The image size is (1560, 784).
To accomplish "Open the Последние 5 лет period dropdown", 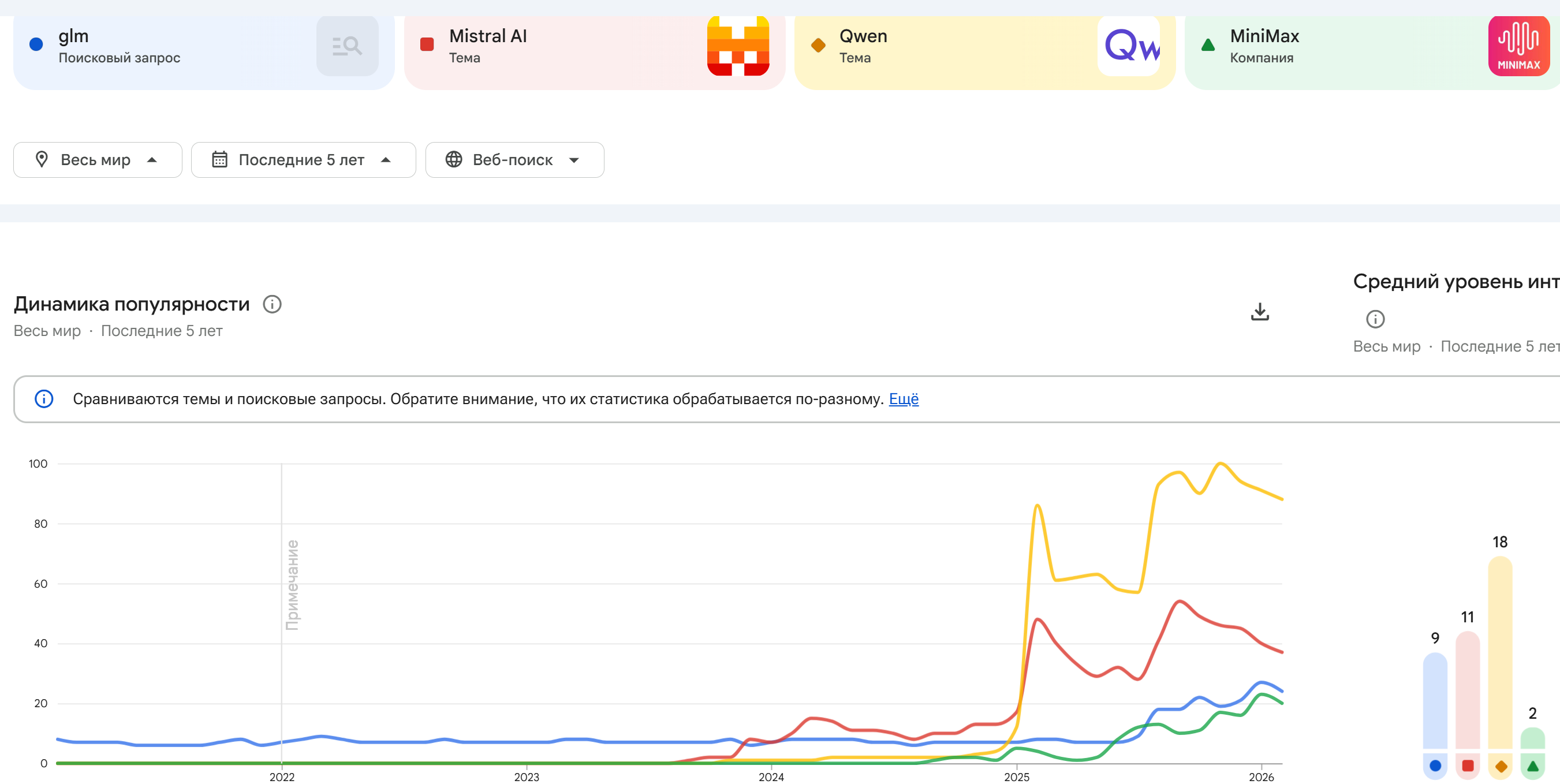I will (x=303, y=160).
